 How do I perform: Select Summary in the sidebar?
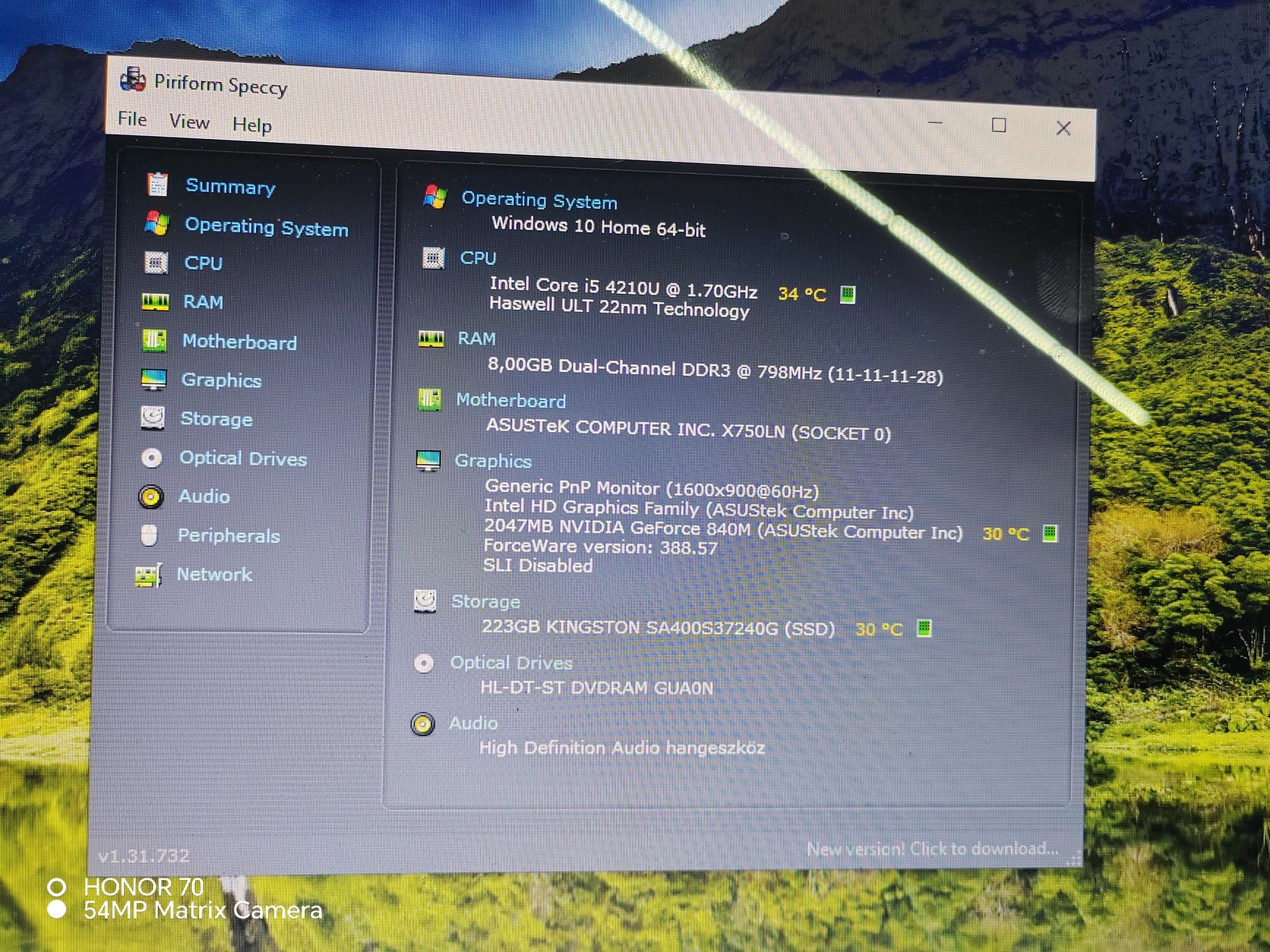coord(230,187)
